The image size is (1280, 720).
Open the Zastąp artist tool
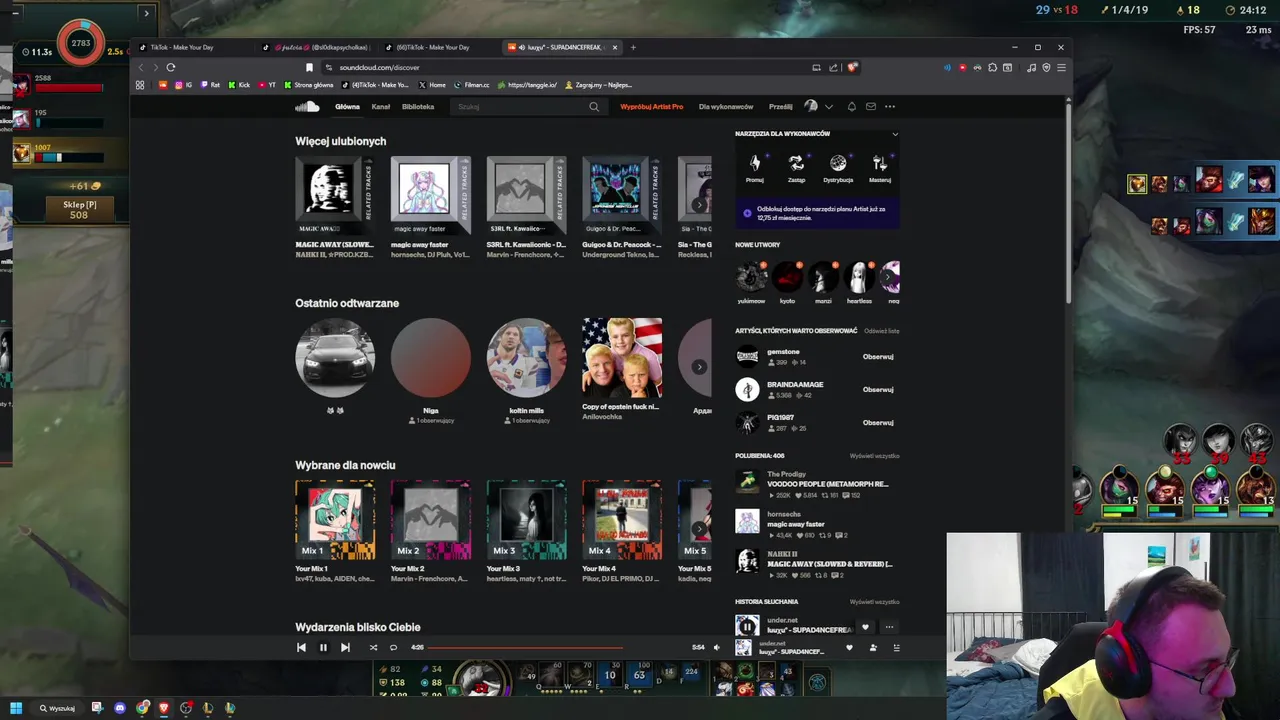click(x=796, y=168)
